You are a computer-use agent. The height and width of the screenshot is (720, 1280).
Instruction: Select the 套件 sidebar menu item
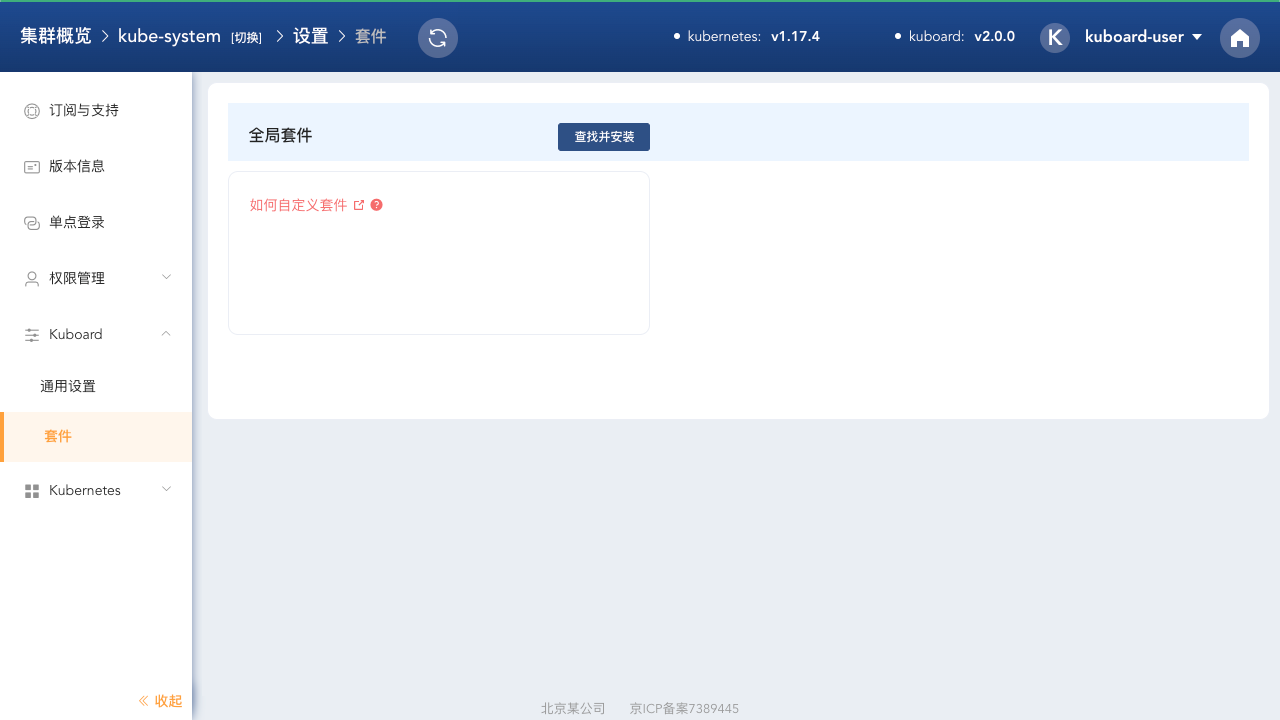pos(58,437)
